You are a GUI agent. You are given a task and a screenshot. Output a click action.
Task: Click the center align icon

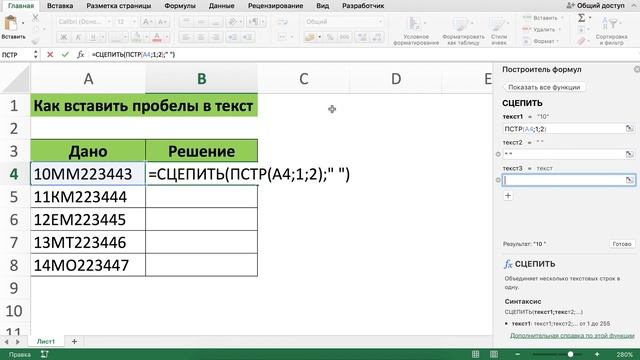pyautogui.click(x=201, y=37)
